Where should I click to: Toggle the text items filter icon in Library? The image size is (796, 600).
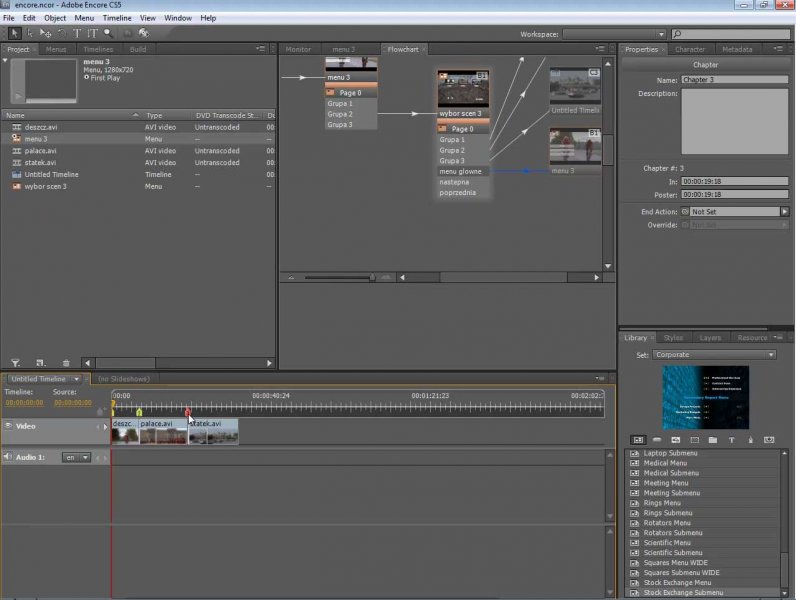(x=731, y=440)
